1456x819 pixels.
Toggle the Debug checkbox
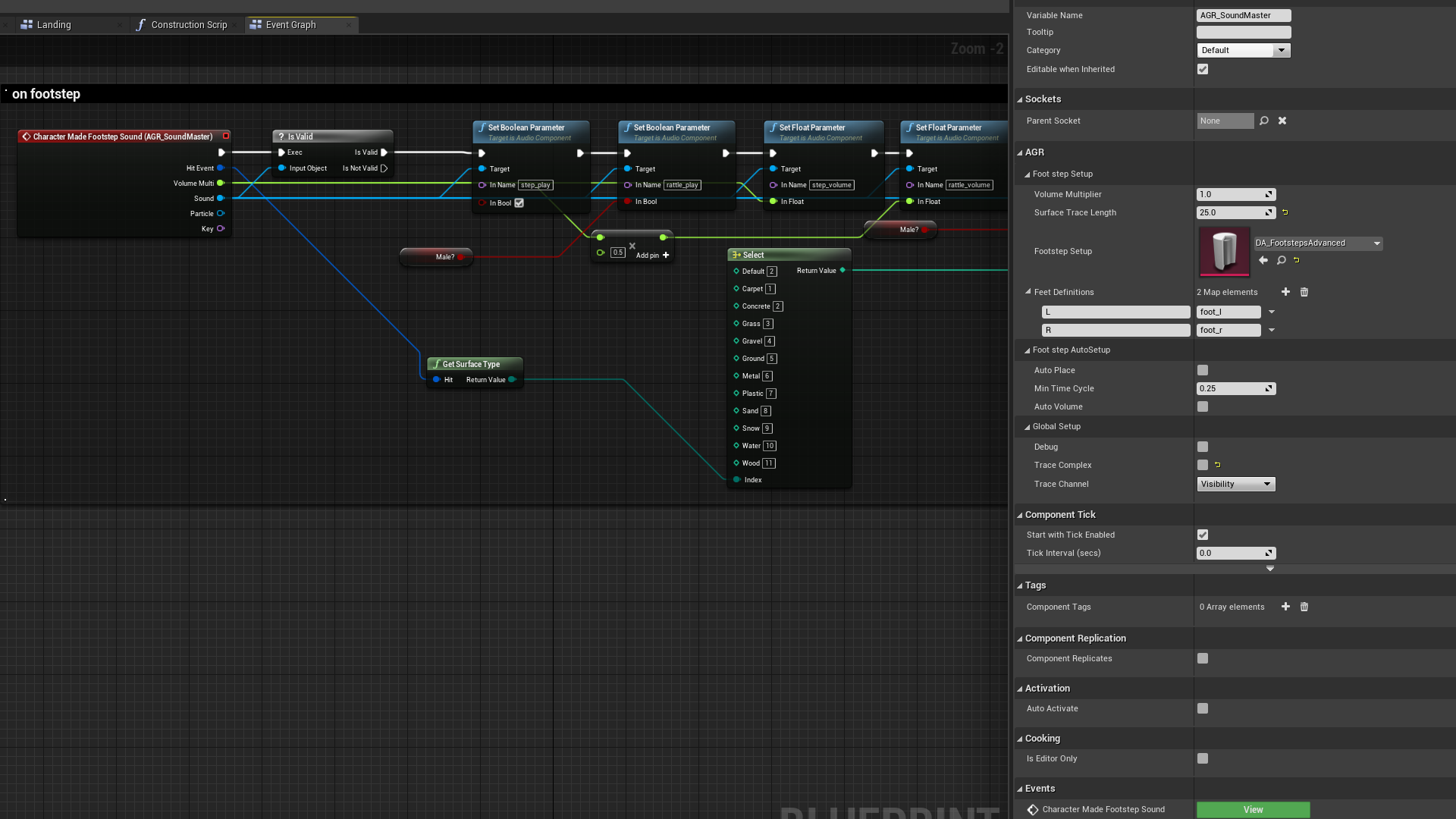click(x=1203, y=447)
